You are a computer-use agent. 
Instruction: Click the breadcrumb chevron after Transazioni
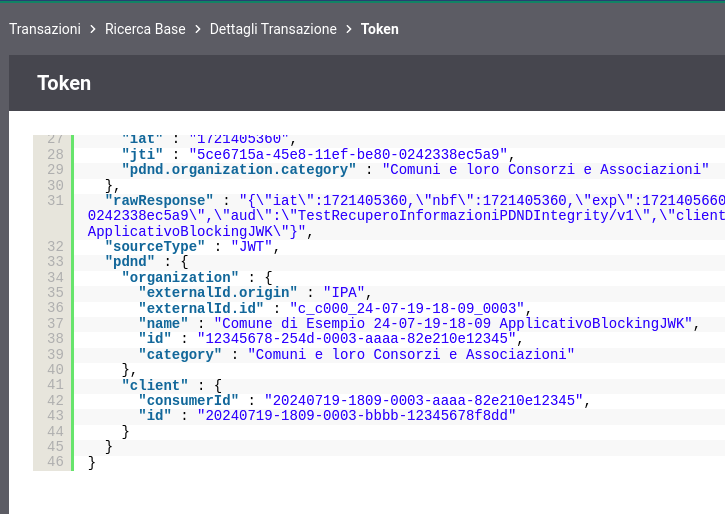click(93, 29)
